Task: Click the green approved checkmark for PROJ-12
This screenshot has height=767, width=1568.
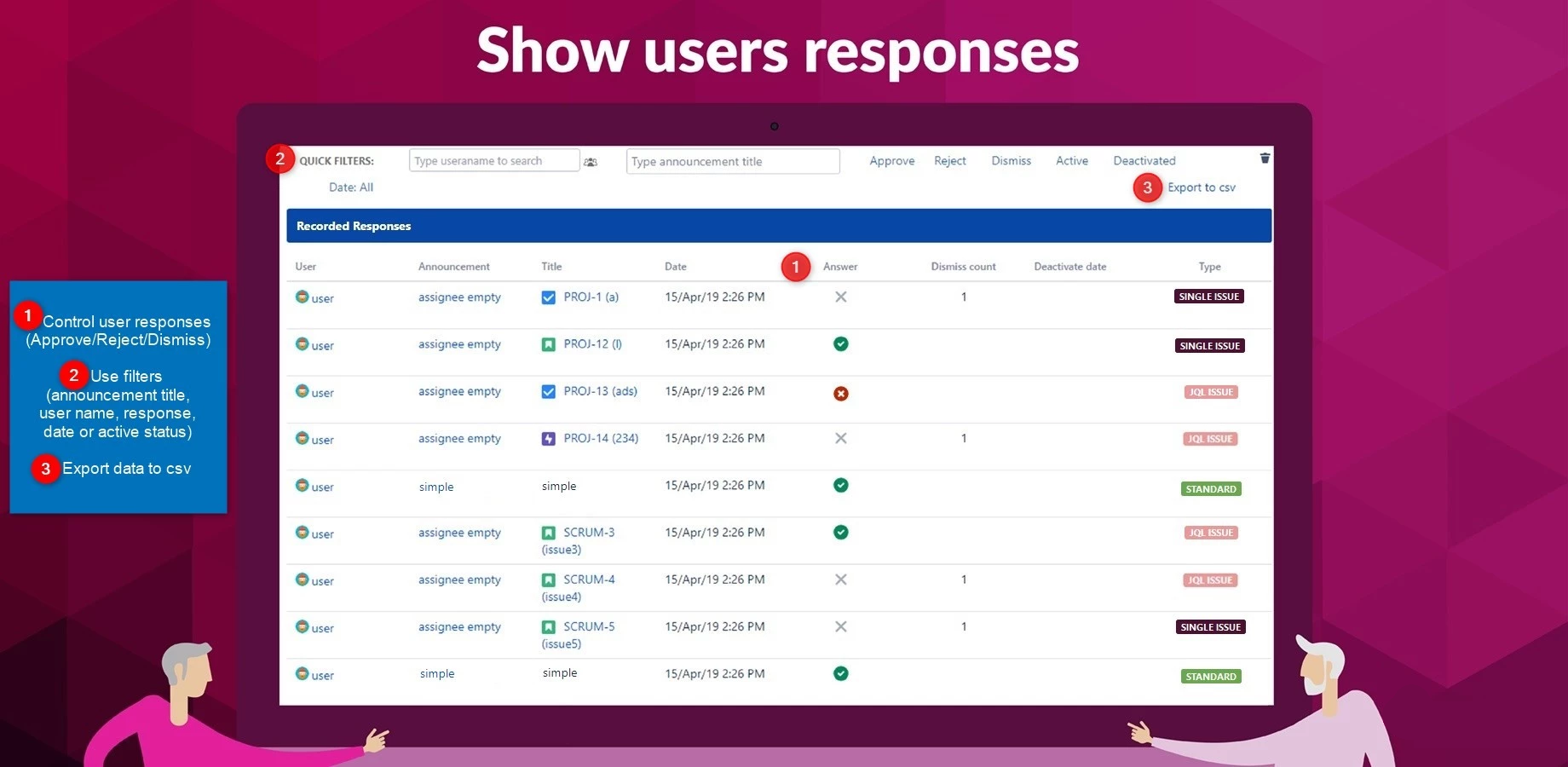Action: point(841,344)
